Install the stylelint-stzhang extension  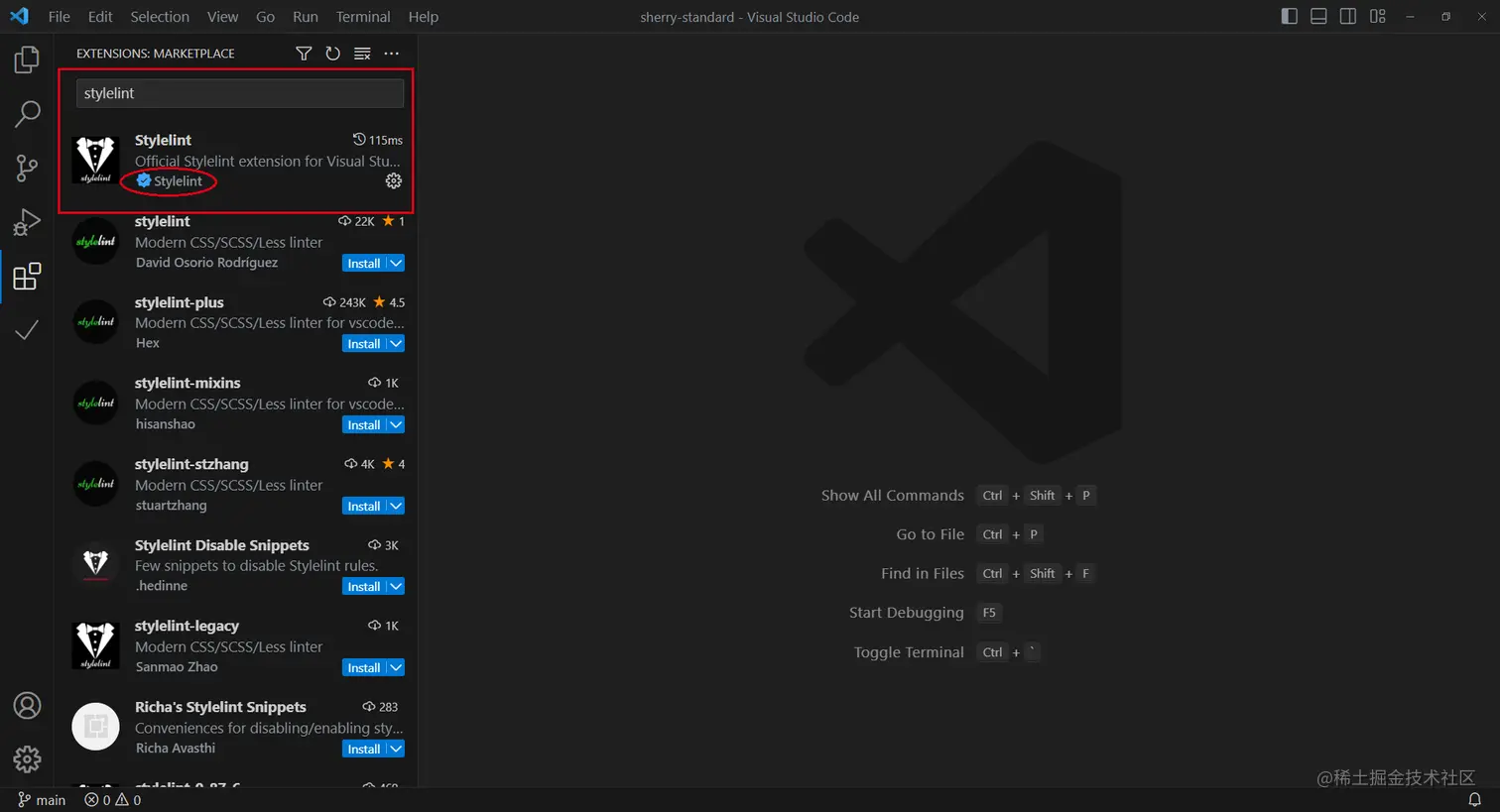tap(364, 506)
